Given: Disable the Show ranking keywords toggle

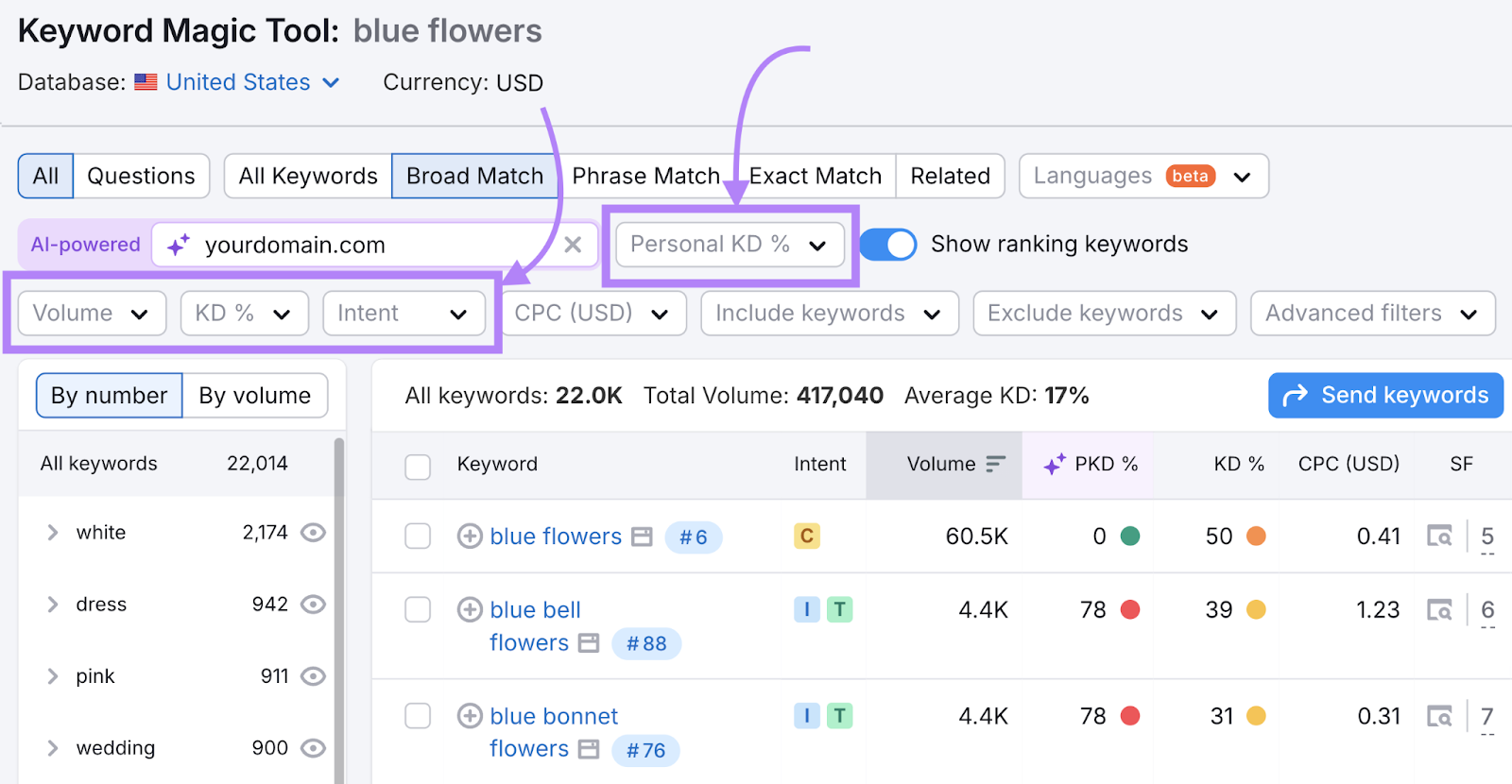Looking at the screenshot, I should tap(886, 244).
